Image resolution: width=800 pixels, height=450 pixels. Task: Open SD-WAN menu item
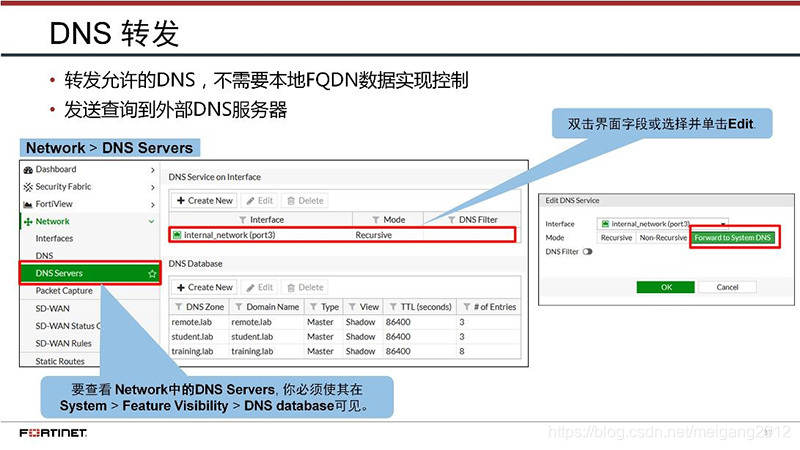tap(53, 309)
